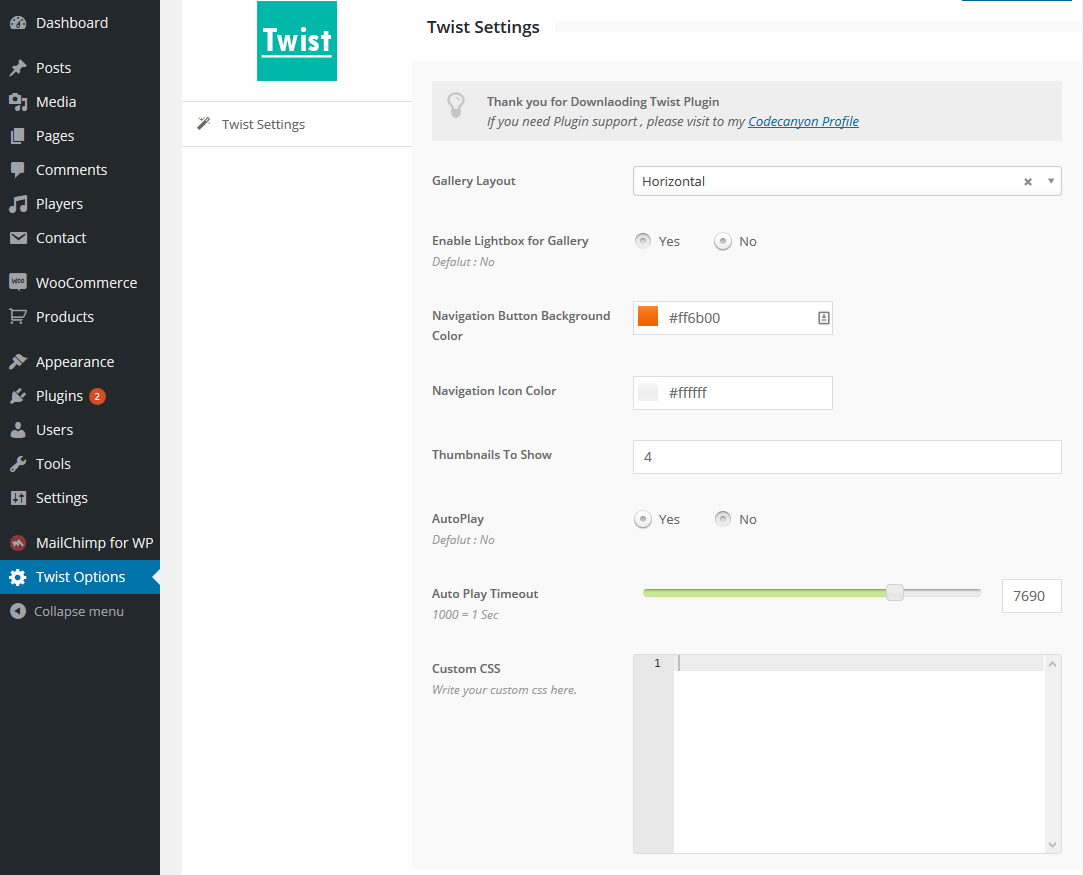Select No for Enable Lightbox

coord(723,241)
